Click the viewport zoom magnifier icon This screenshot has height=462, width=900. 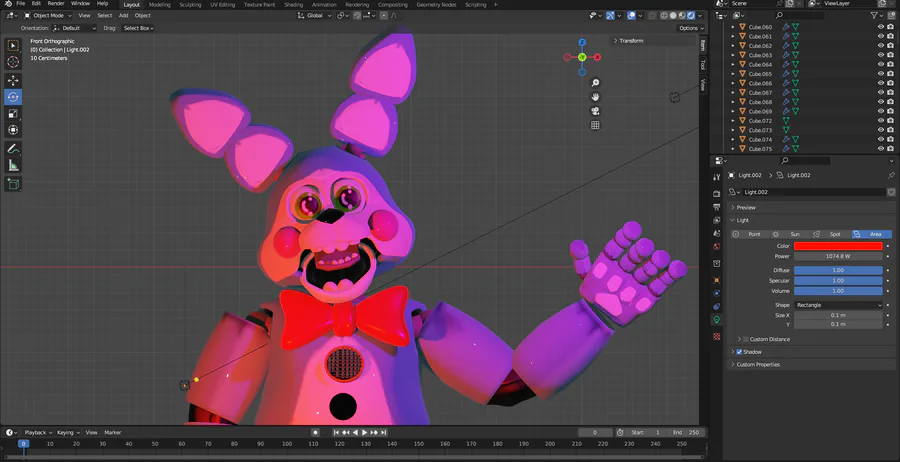(595, 83)
